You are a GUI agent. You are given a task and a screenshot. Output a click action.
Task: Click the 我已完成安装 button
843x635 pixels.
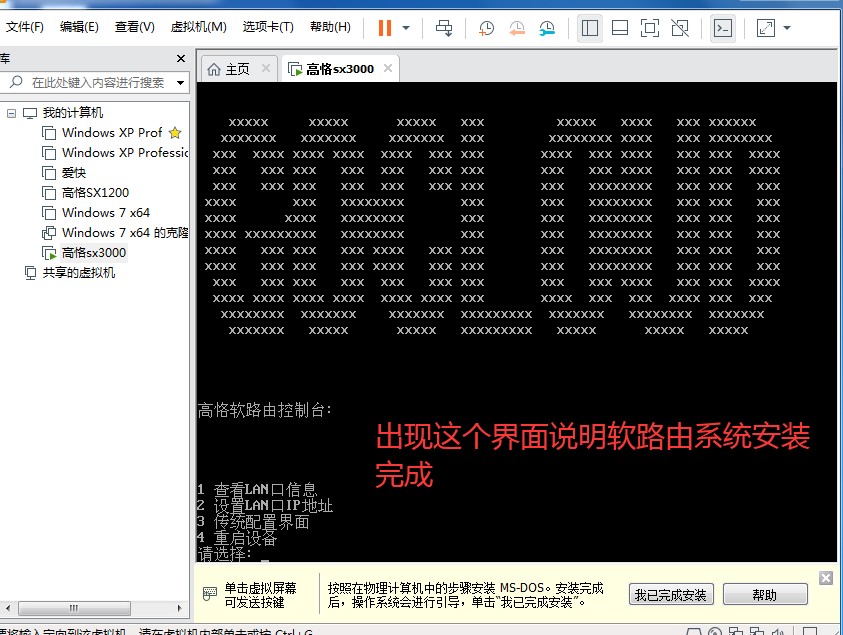[x=671, y=595]
